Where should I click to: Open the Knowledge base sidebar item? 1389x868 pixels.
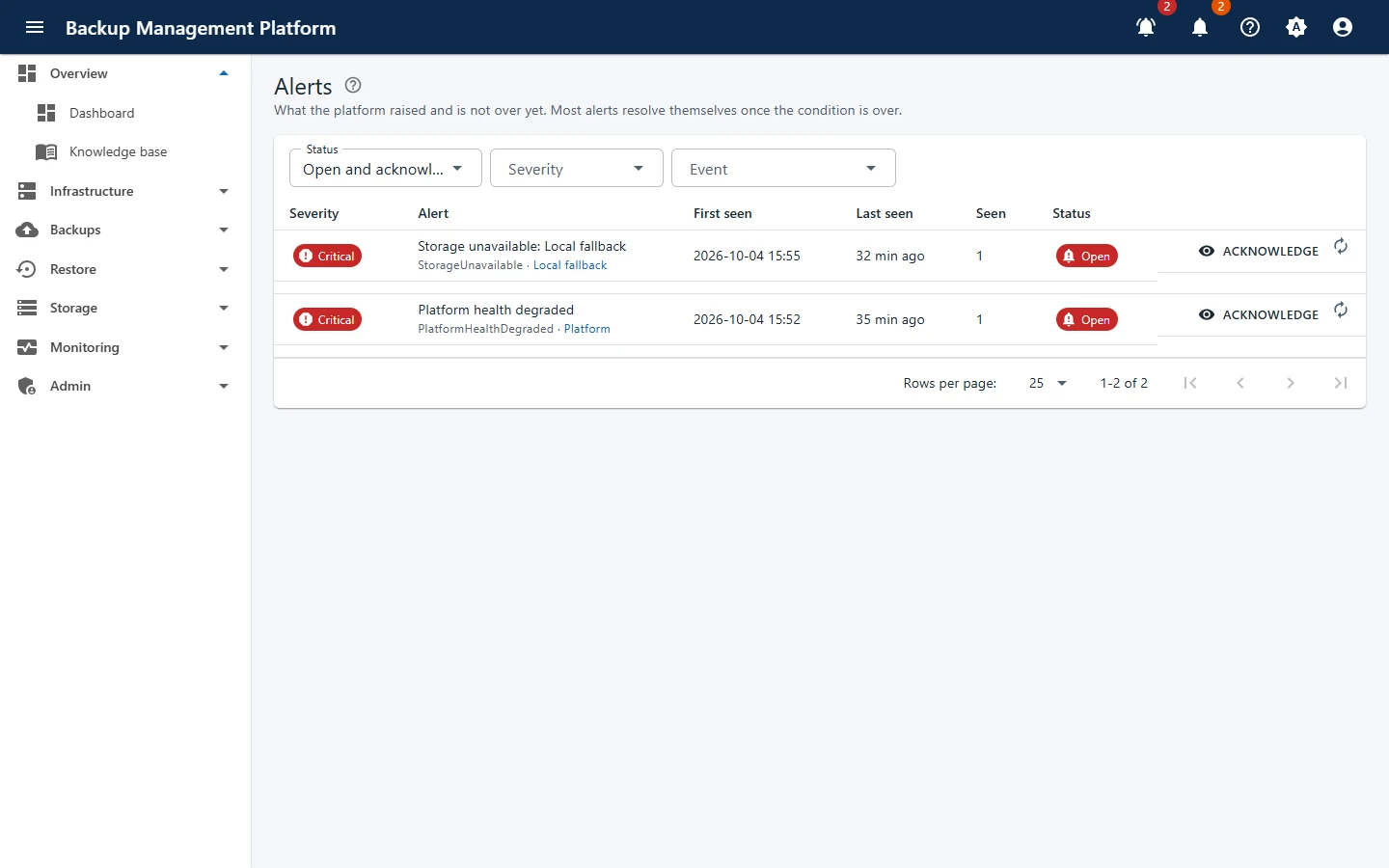[x=125, y=151]
